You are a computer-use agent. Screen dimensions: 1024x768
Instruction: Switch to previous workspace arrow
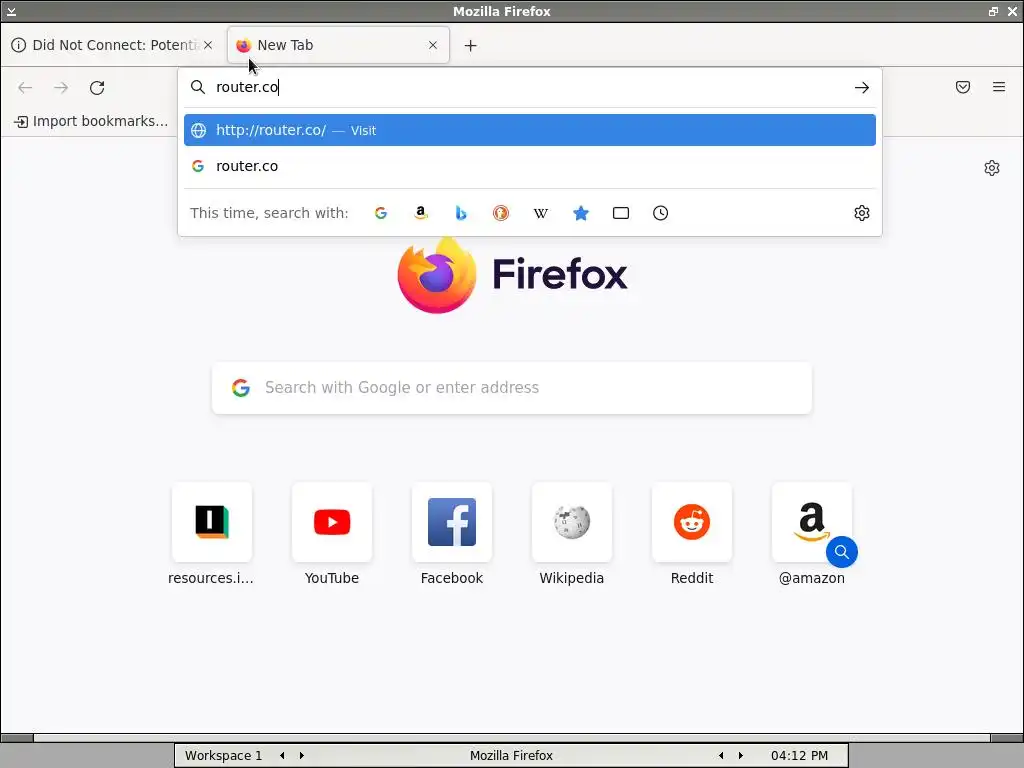pyautogui.click(x=282, y=756)
